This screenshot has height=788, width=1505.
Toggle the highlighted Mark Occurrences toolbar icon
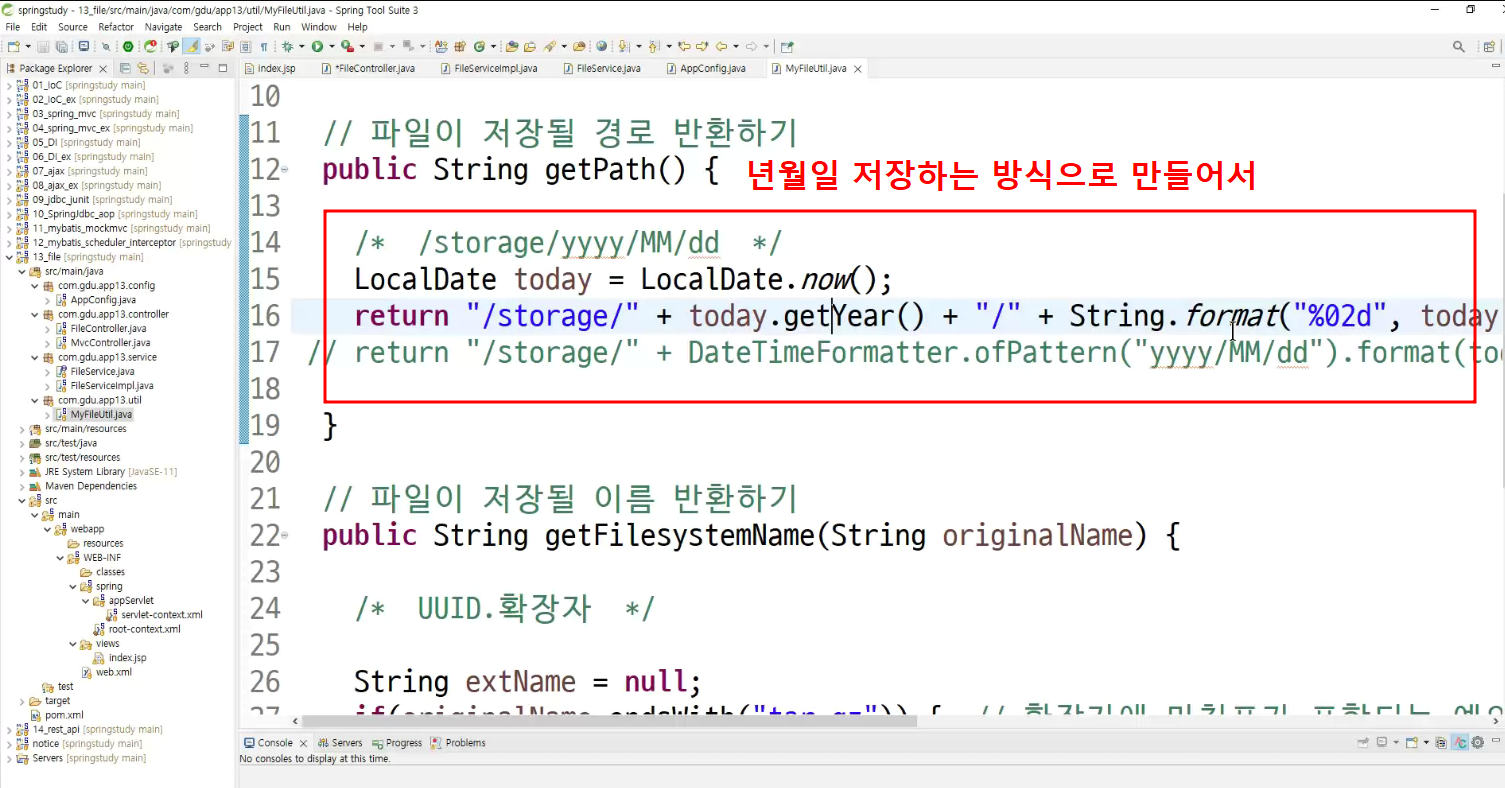coord(191,46)
